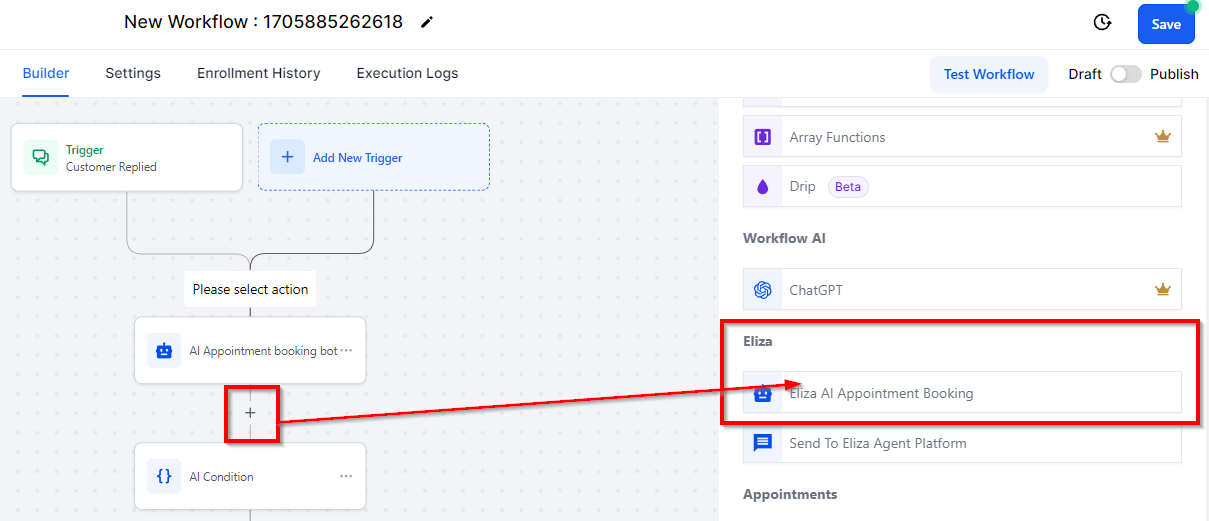Click Add New Trigger box

tap(374, 157)
